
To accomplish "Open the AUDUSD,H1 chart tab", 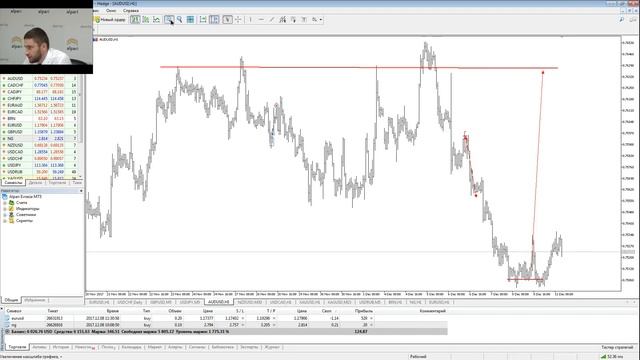I will coord(219,302).
